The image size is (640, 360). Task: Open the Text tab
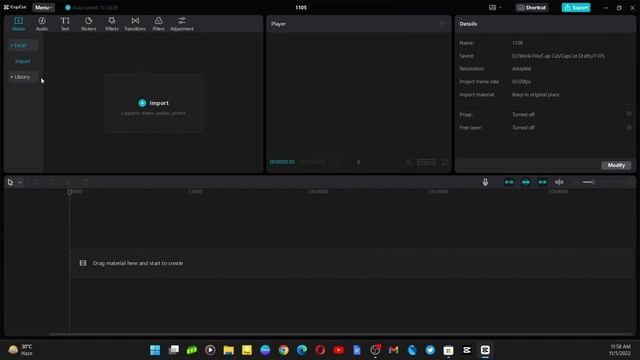[x=65, y=24]
